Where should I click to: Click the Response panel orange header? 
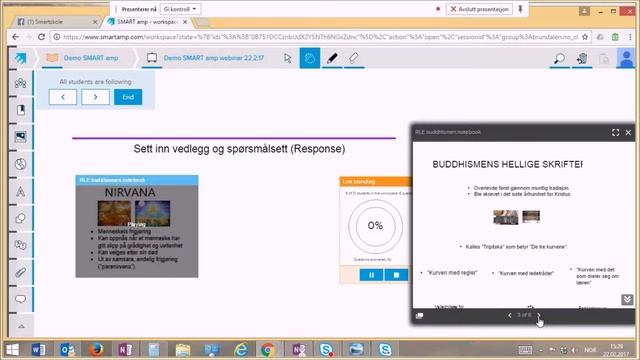376,182
